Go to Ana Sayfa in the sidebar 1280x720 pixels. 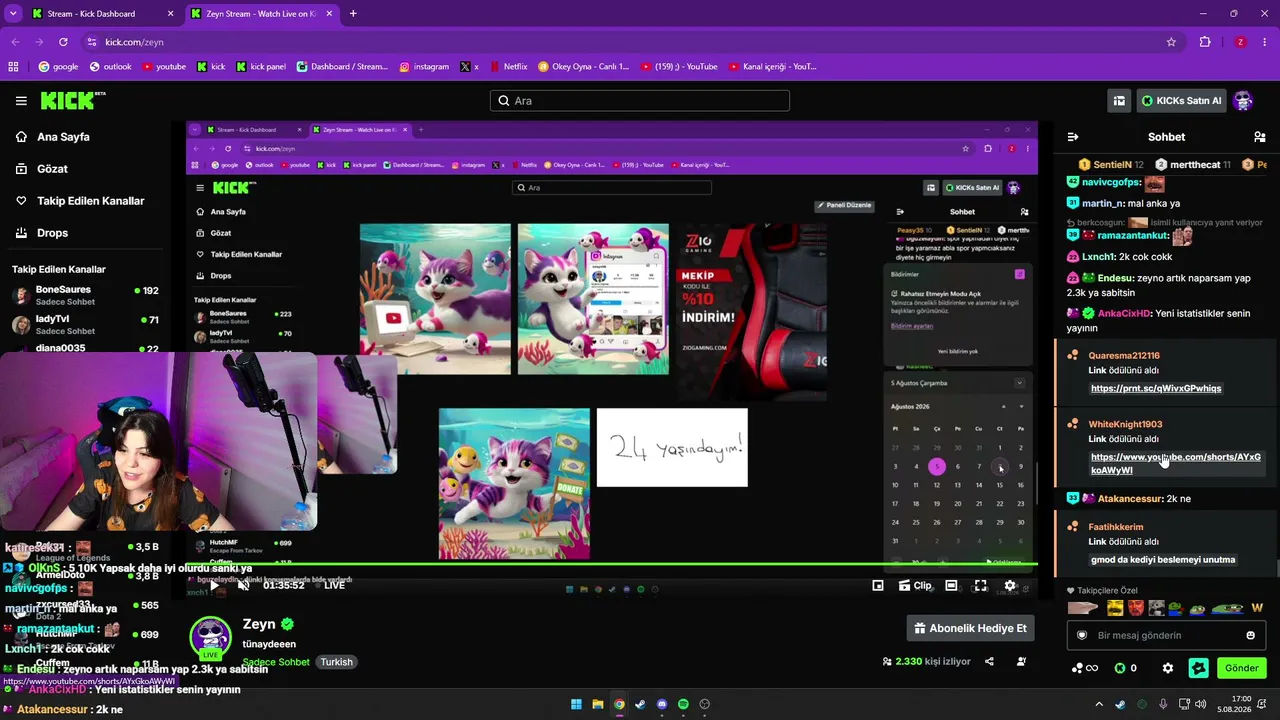click(63, 137)
